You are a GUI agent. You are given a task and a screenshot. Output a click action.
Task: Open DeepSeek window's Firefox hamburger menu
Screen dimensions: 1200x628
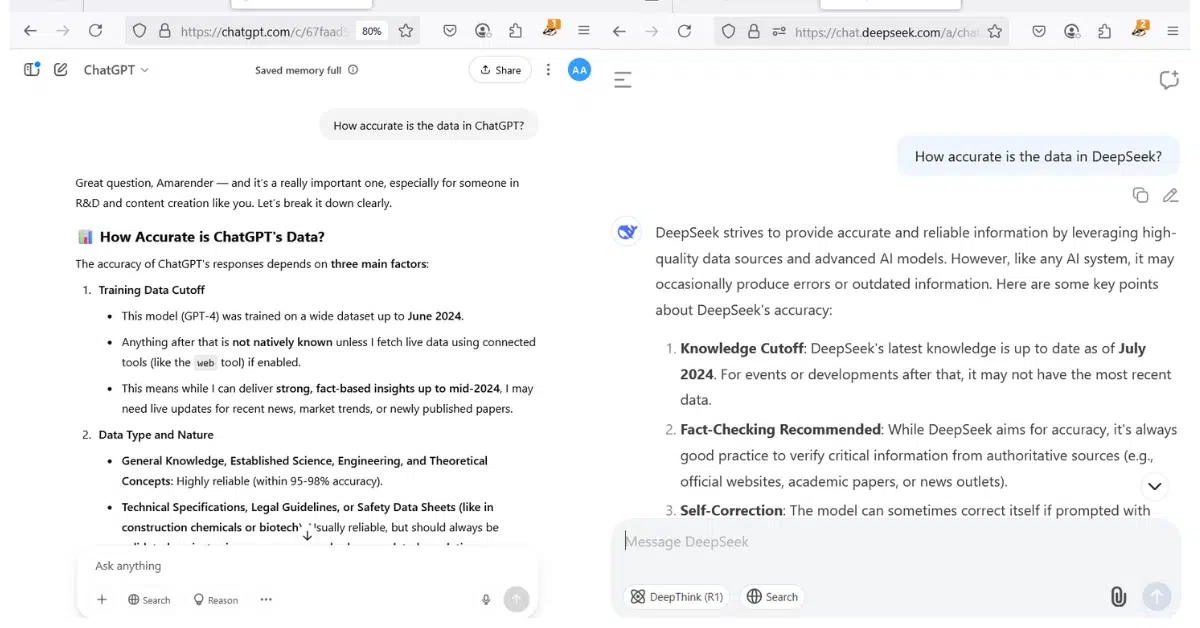[x=1173, y=31]
